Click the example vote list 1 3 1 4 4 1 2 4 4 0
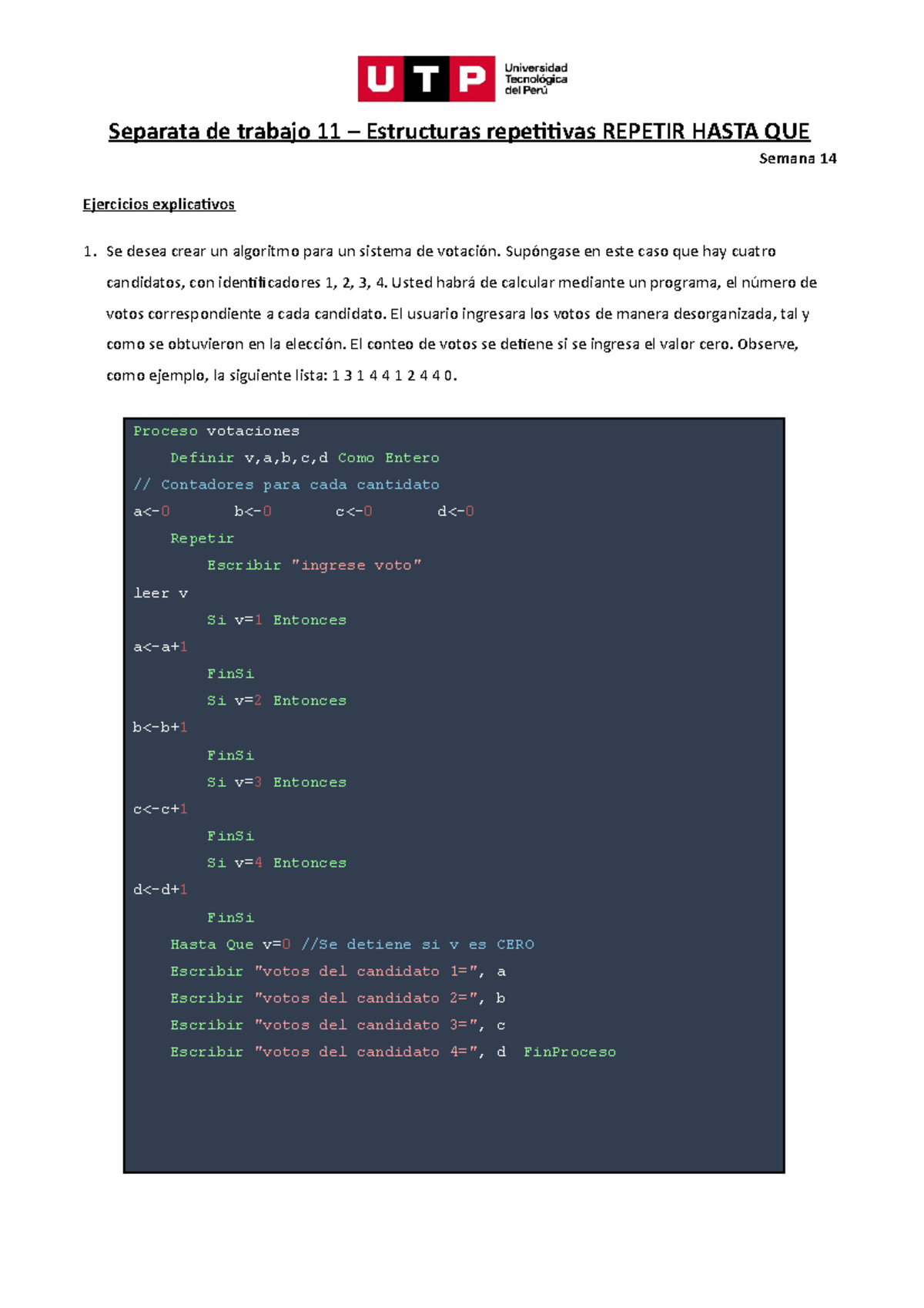This screenshot has width=924, height=1308. tap(393, 376)
